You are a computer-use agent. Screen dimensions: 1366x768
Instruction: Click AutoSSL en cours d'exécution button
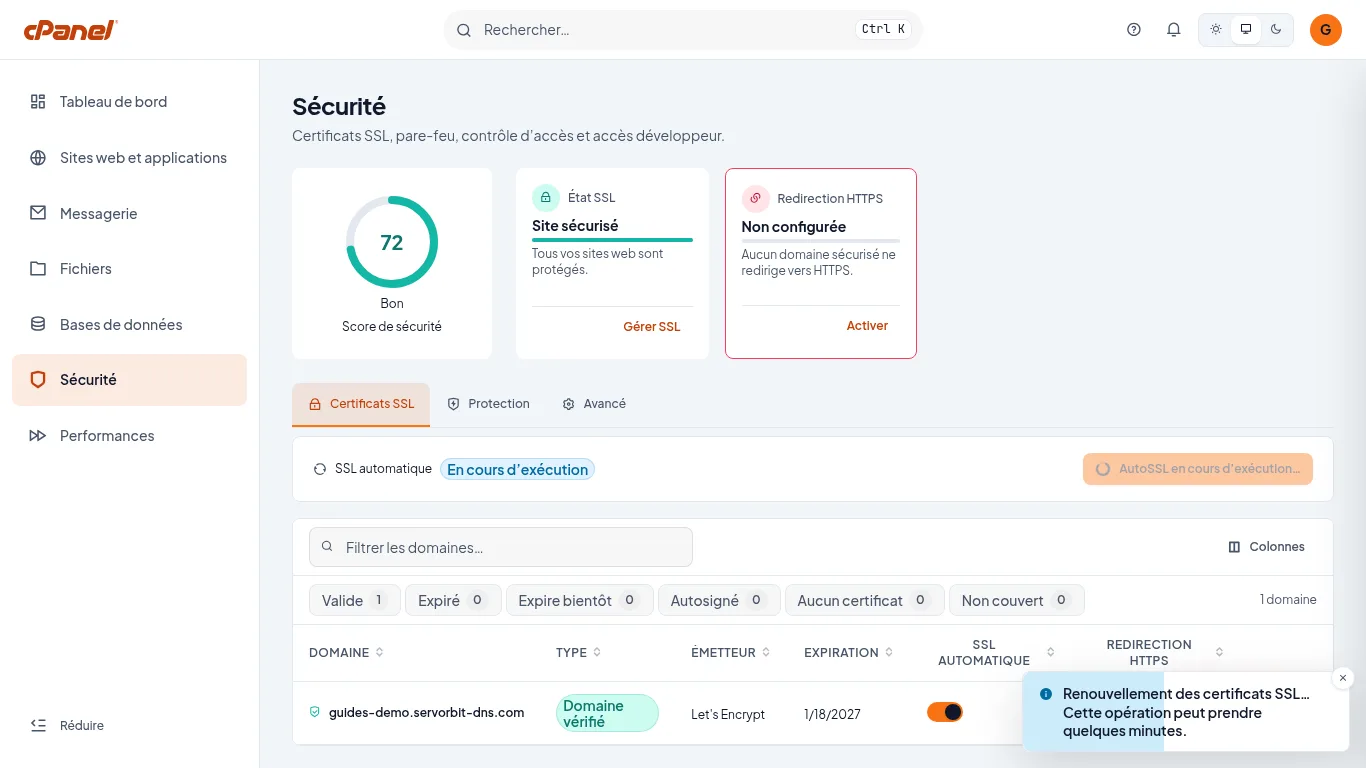[1198, 469]
